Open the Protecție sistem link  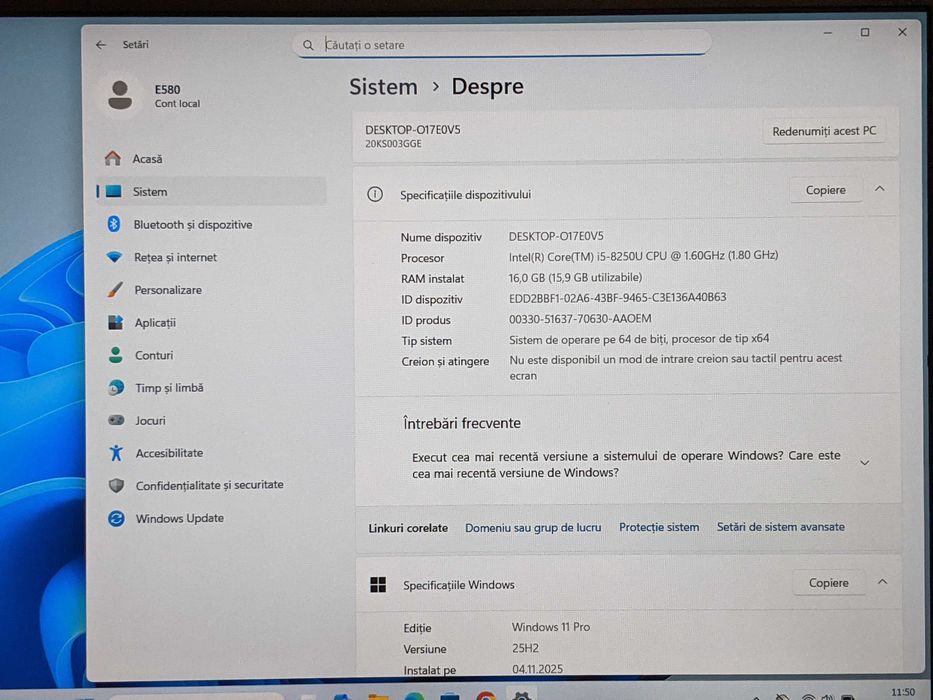(659, 527)
